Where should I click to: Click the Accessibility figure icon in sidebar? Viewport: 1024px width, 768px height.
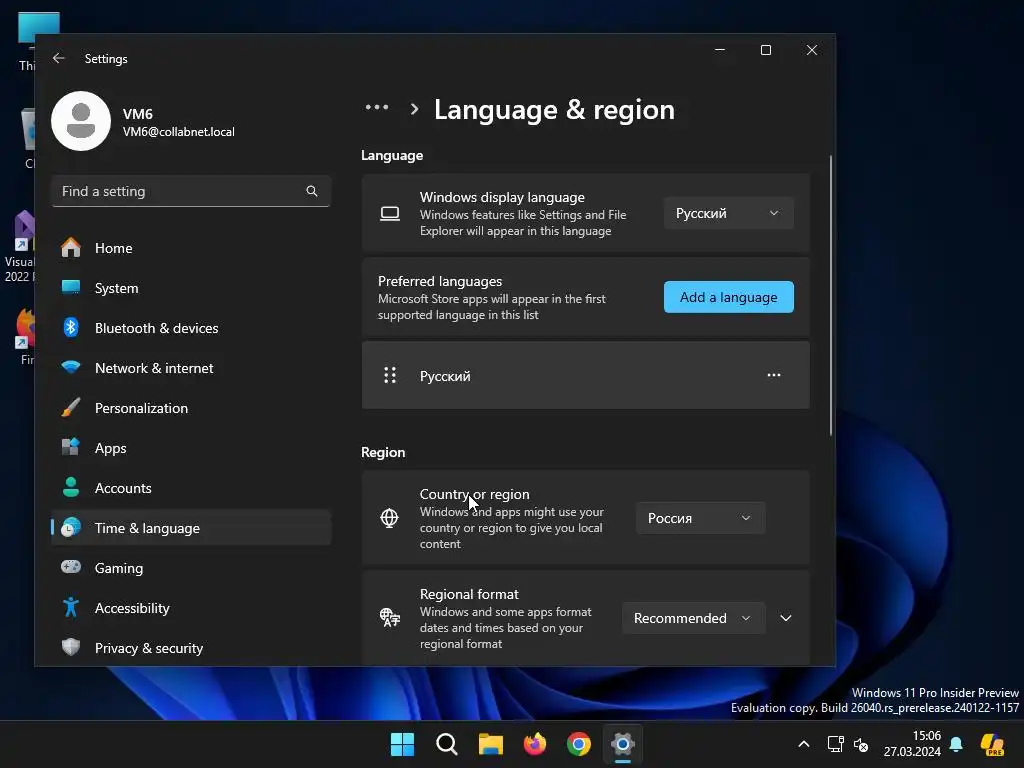point(71,607)
